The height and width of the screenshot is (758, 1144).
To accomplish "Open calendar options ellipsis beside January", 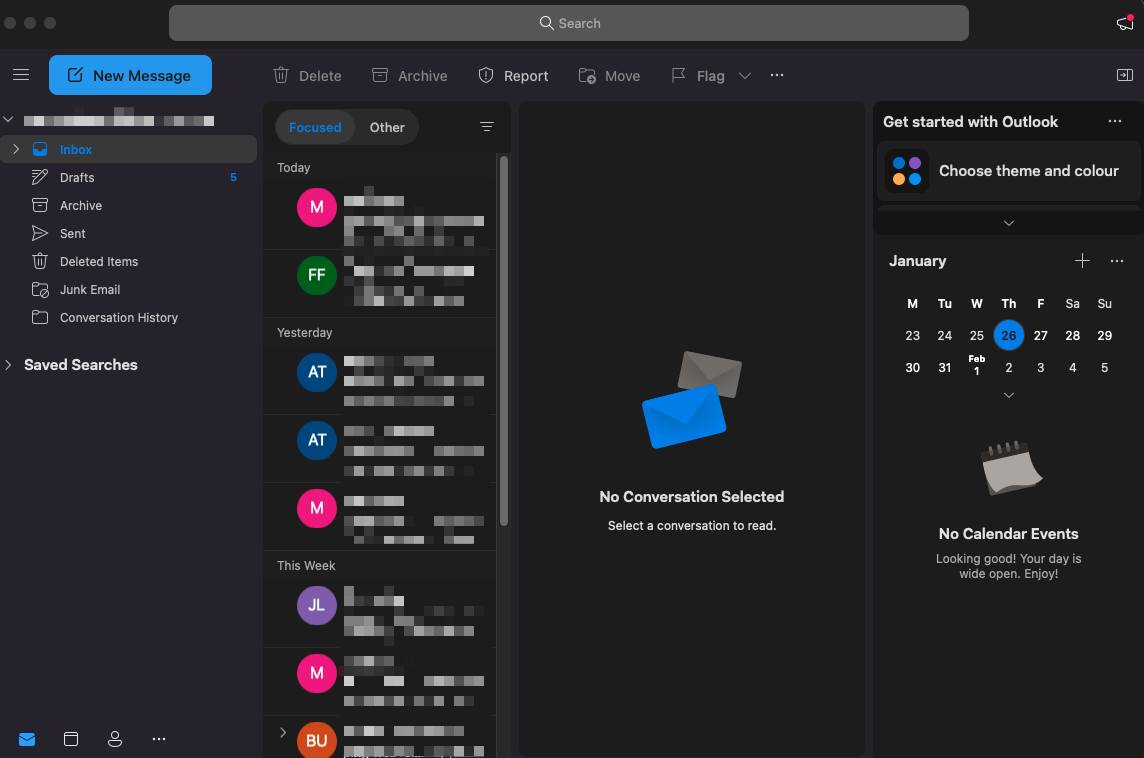I will 1117,260.
